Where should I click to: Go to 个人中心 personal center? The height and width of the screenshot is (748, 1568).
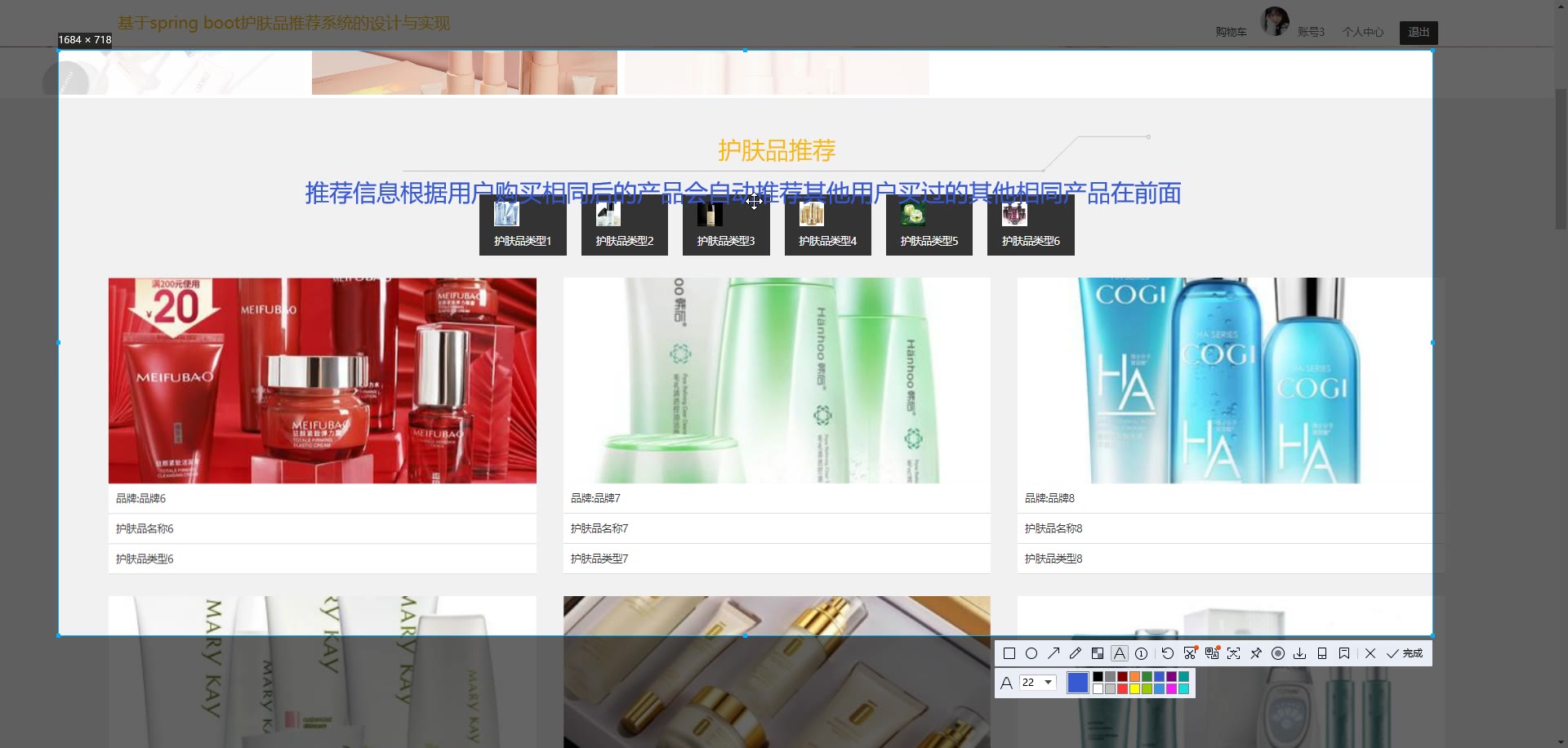[x=1363, y=32]
